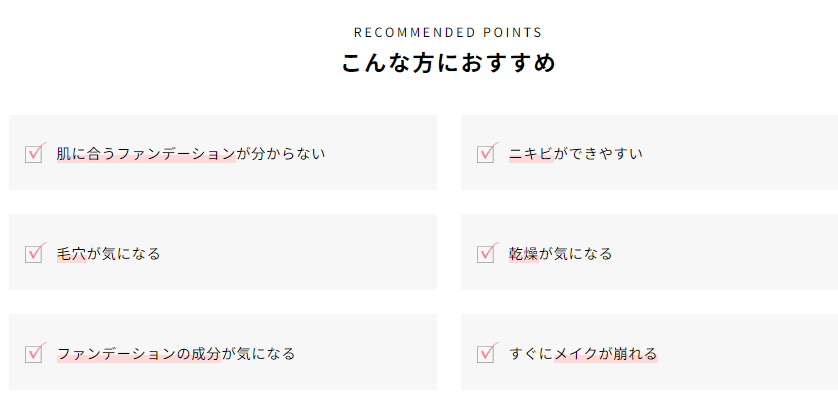Click the ファンデーションの成分が気になる text

click(x=176, y=354)
